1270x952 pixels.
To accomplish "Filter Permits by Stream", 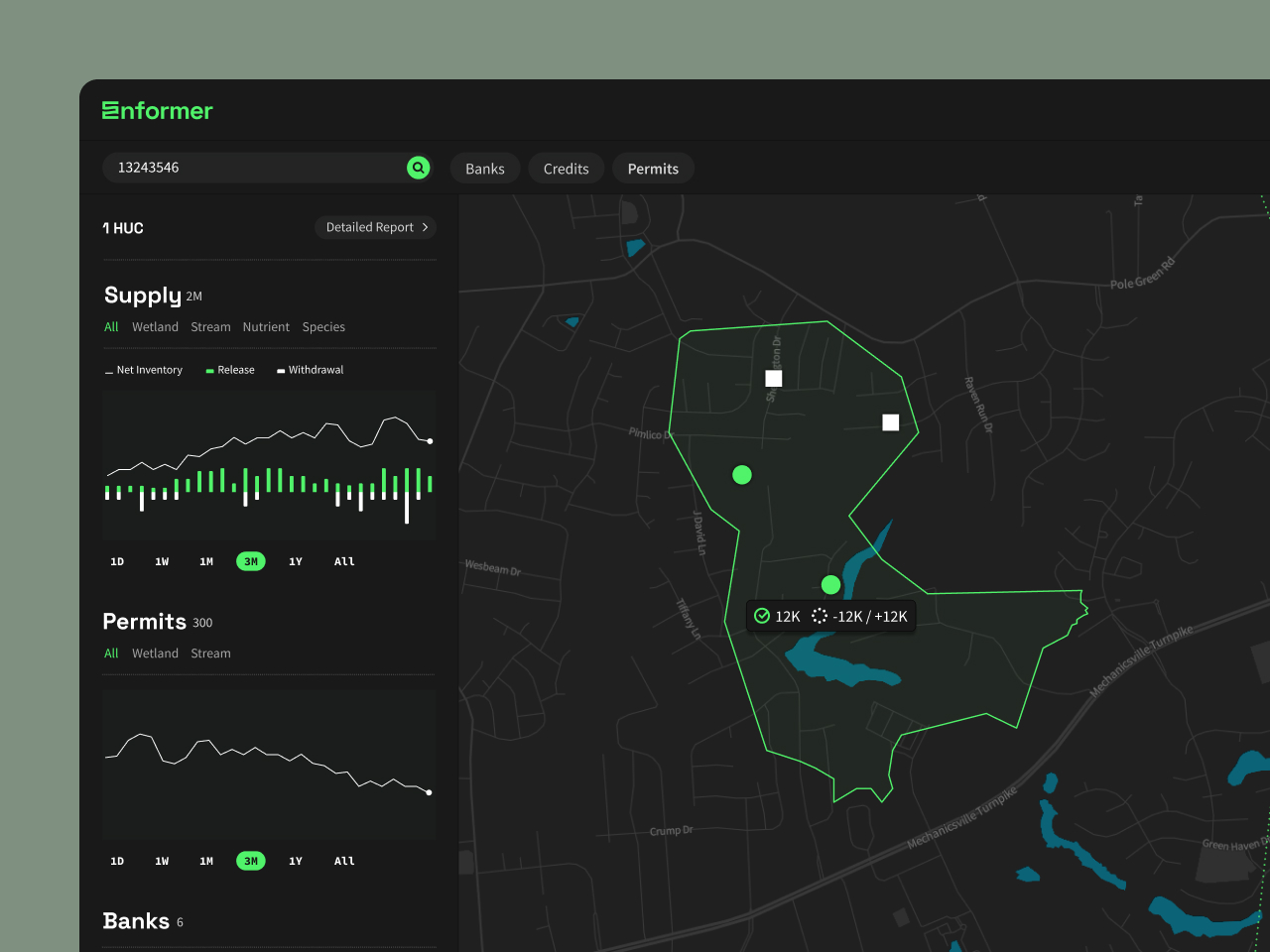I will 210,653.
